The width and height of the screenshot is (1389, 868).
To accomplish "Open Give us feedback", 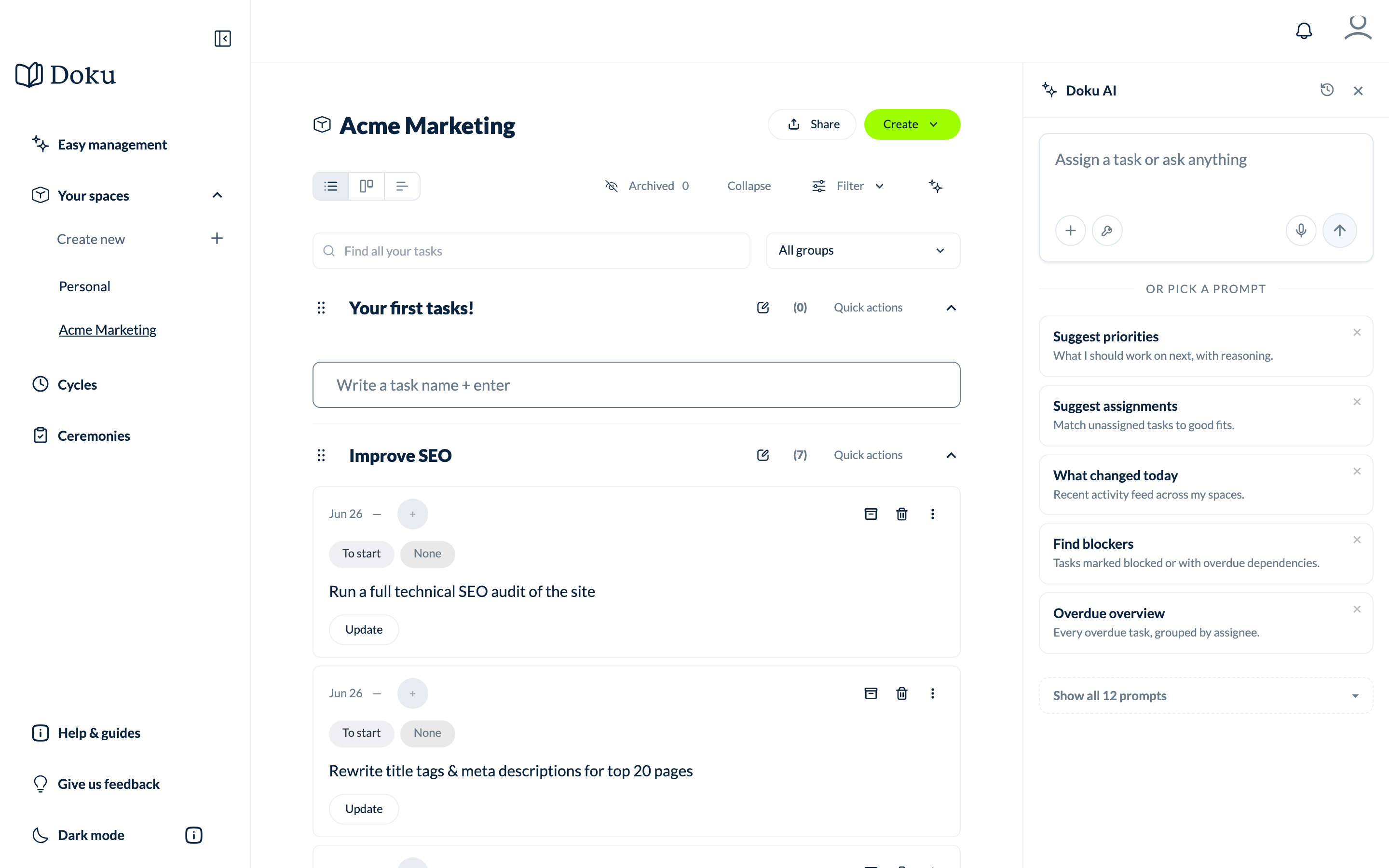I will pyautogui.click(x=96, y=784).
